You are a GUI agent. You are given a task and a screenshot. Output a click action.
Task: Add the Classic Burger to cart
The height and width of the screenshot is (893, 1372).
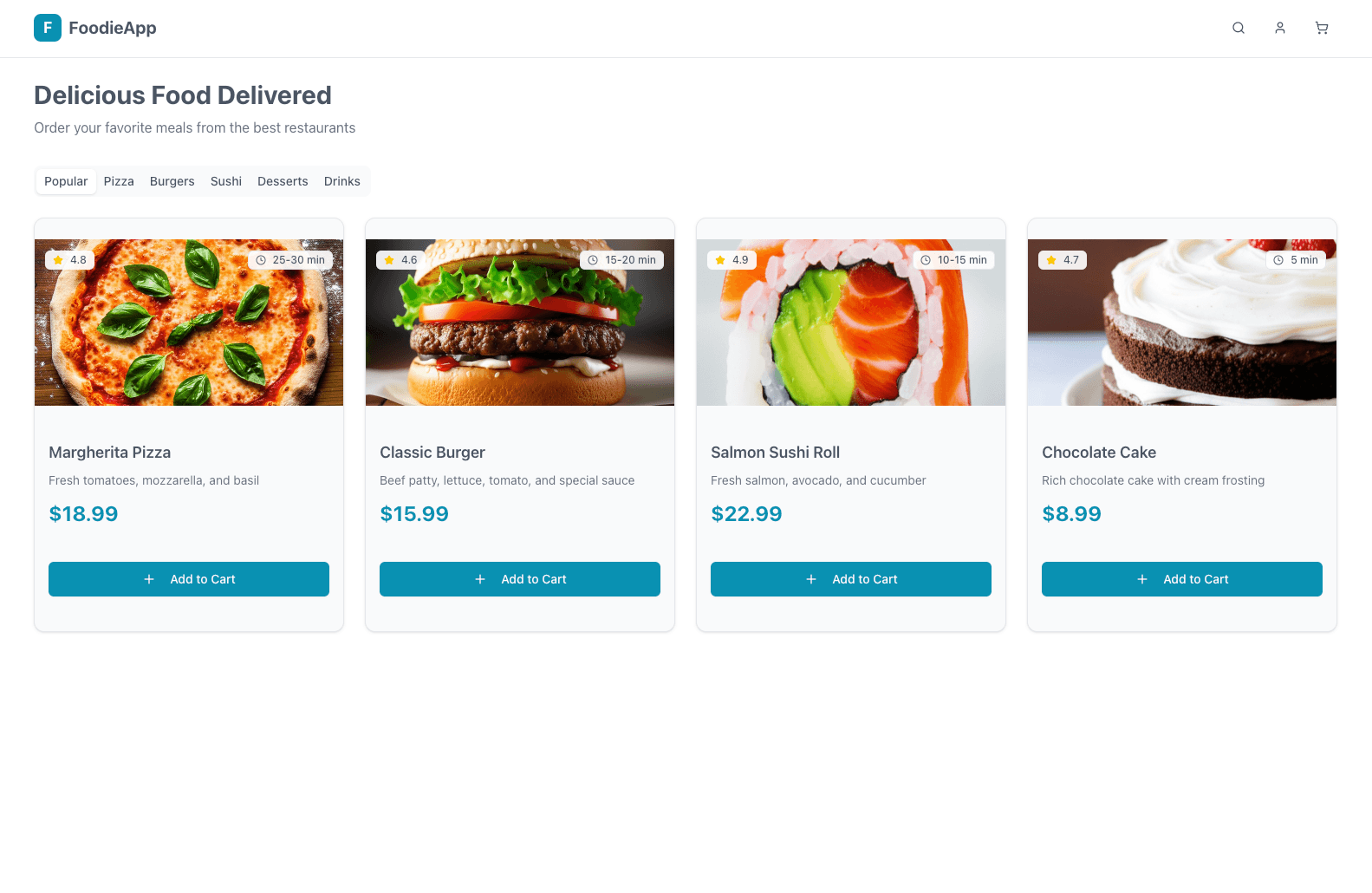519,579
